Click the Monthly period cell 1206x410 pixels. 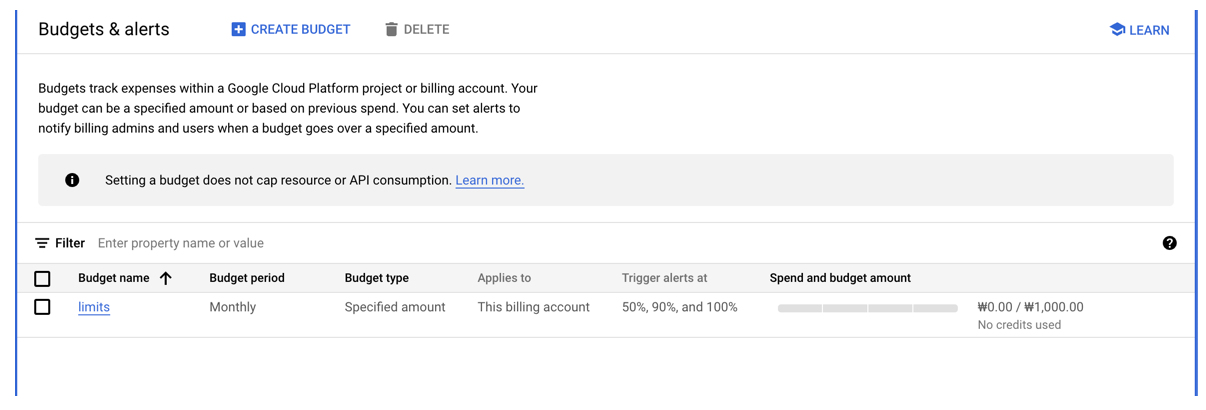[x=233, y=307]
